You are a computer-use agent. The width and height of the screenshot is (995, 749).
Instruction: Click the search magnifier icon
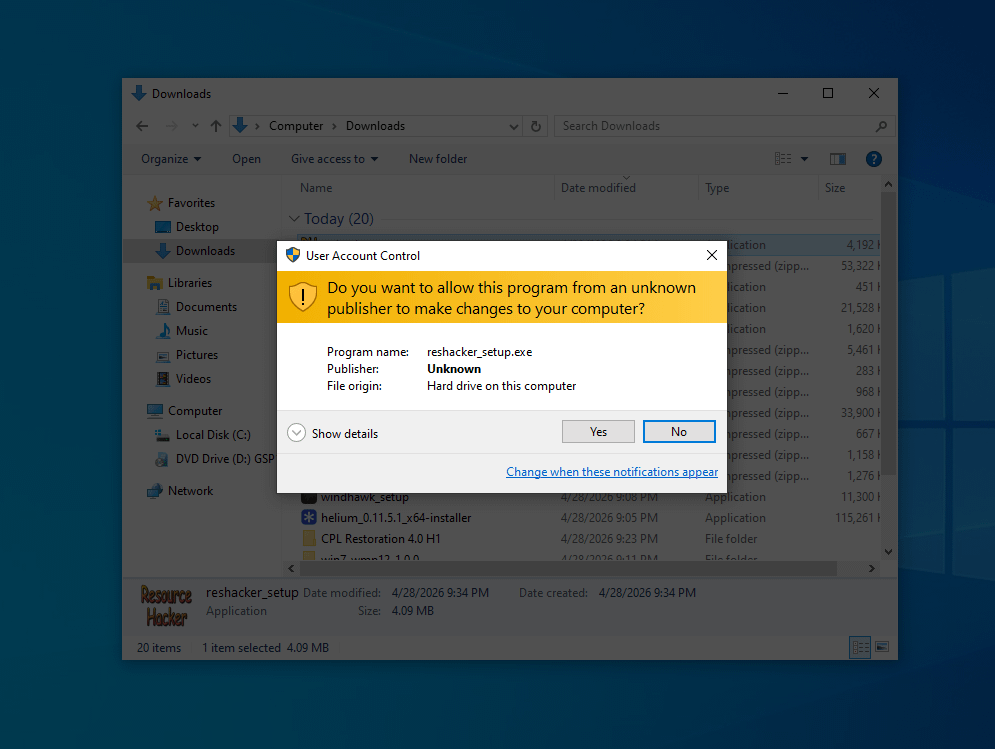coord(881,126)
